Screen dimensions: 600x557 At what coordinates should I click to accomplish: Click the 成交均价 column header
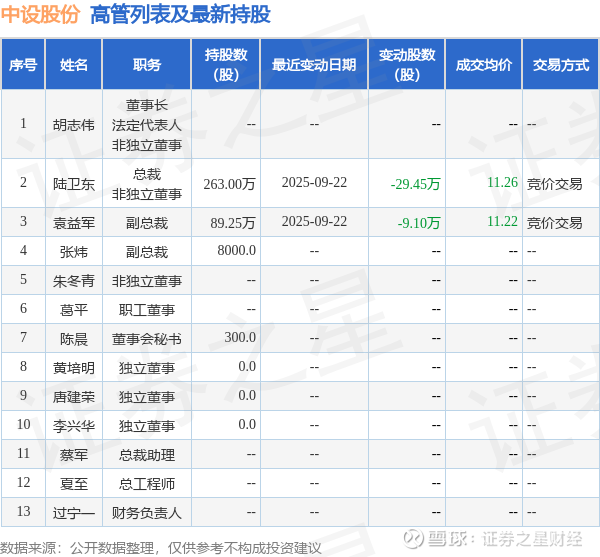tap(484, 64)
